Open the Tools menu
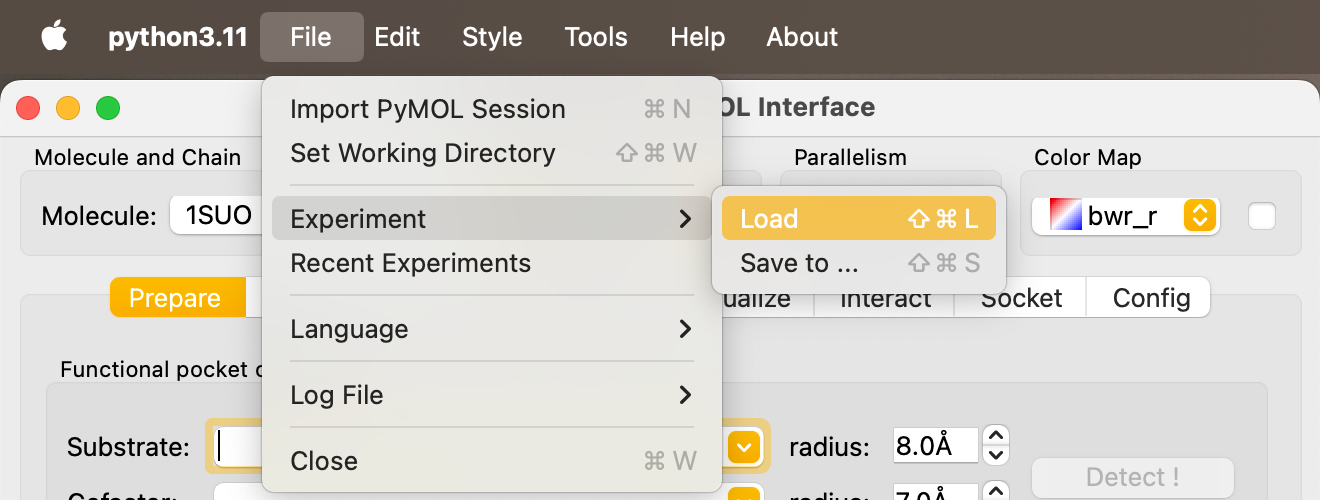Viewport: 1320px width, 500px height. pos(596,37)
